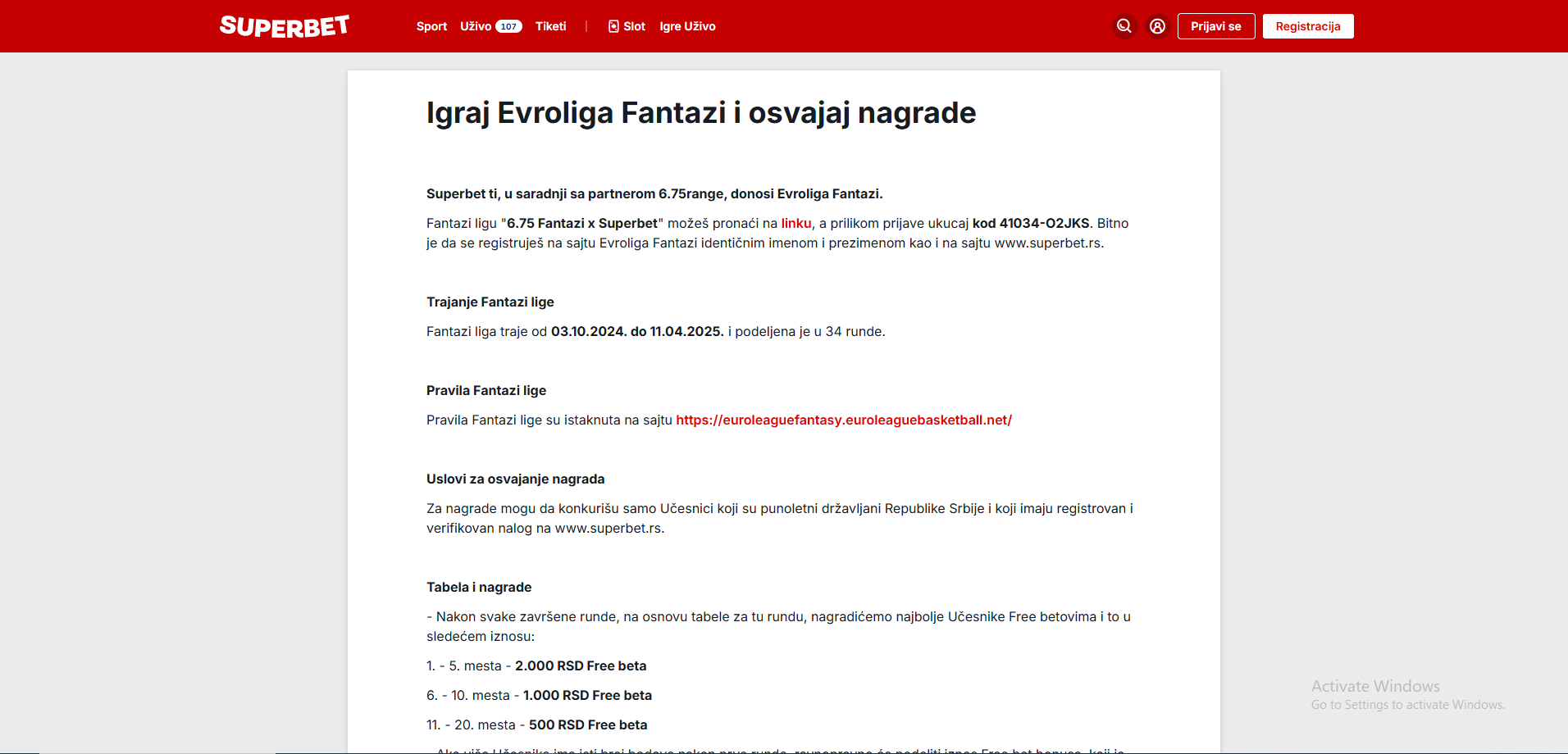Click the intro line mentioning 6.75range partner
Viewport: 1568px width, 754px height.
coord(654,193)
